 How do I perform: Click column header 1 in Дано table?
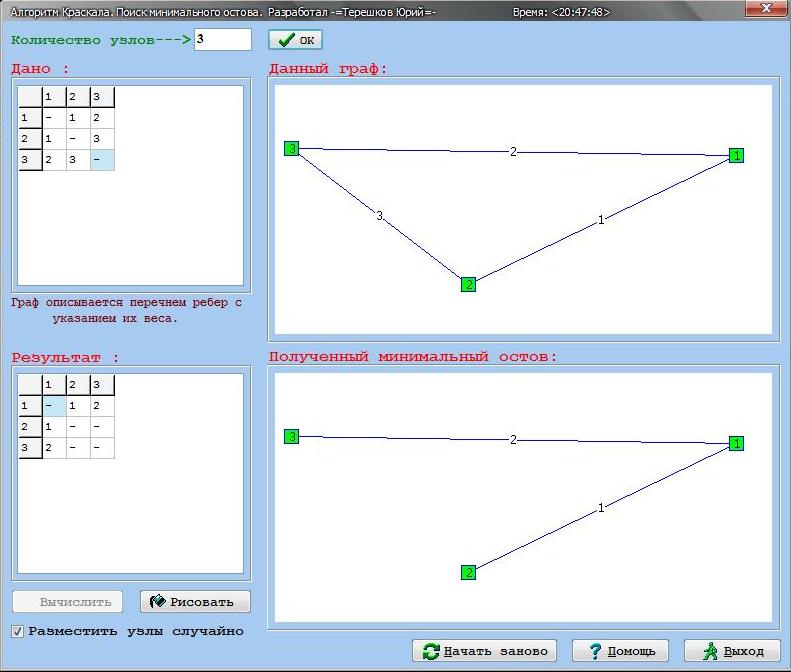(54, 97)
